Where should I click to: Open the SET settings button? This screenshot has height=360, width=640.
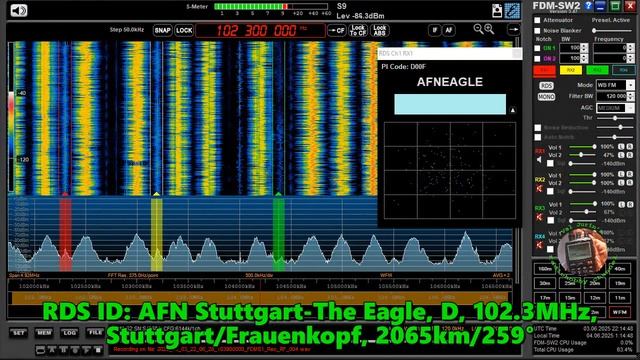point(18,333)
